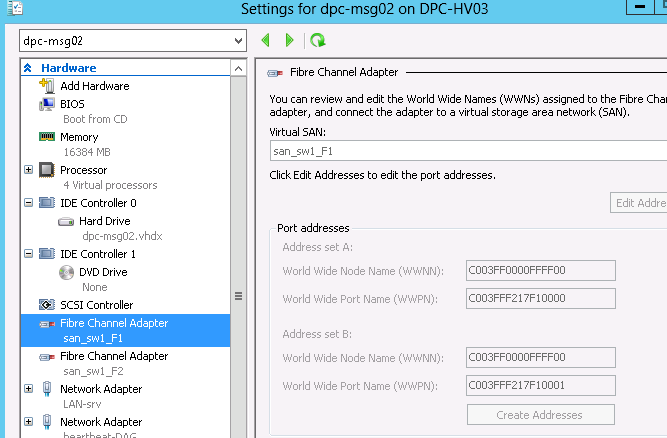Select the san_sw1_F2 text under Fibre Channel Adapter
Viewport: 667px width, 438px height.
[x=93, y=371]
